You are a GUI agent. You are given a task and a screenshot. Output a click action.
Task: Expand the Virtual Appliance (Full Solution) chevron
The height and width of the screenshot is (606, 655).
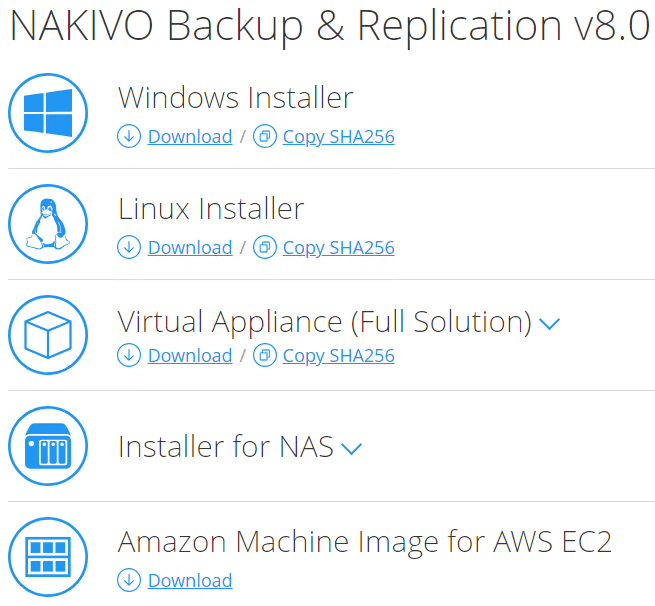(x=549, y=324)
